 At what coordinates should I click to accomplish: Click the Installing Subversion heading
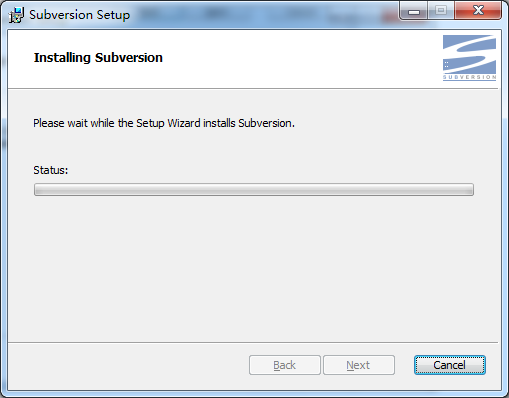point(98,58)
